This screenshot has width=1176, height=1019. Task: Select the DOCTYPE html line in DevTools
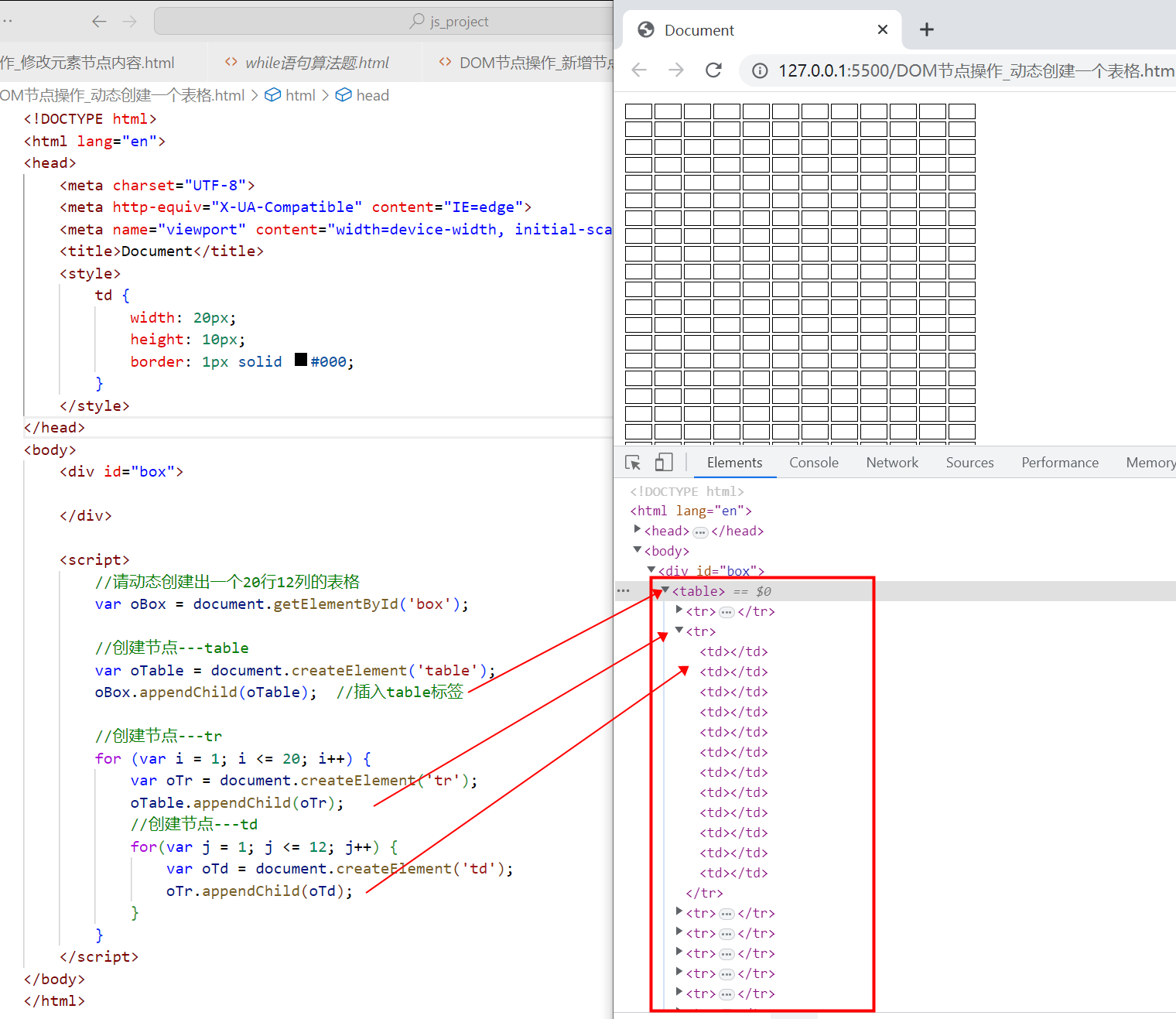pyautogui.click(x=687, y=491)
